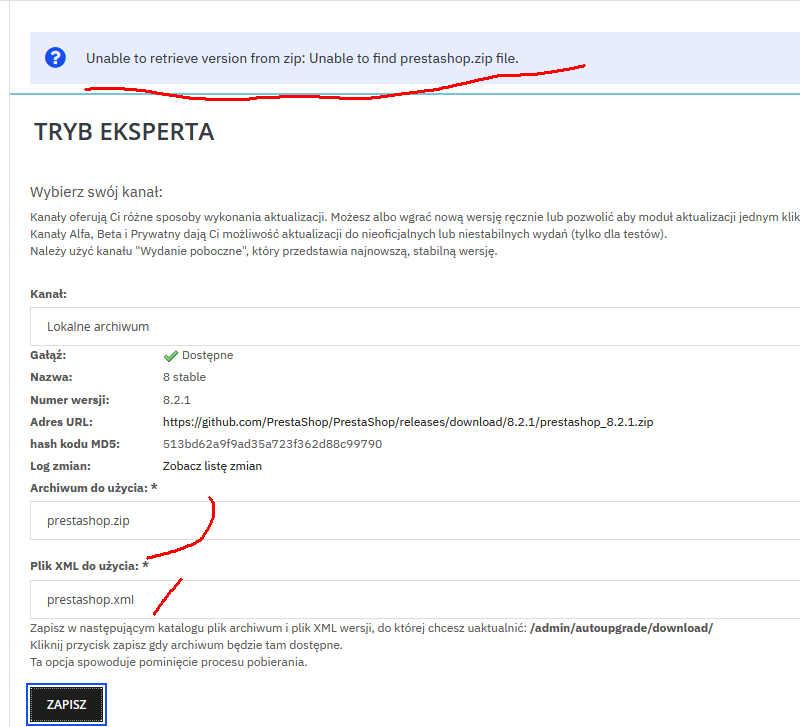Click the Wybierz swój kanał heading
Screen dimensions: 800x727
tap(96, 192)
